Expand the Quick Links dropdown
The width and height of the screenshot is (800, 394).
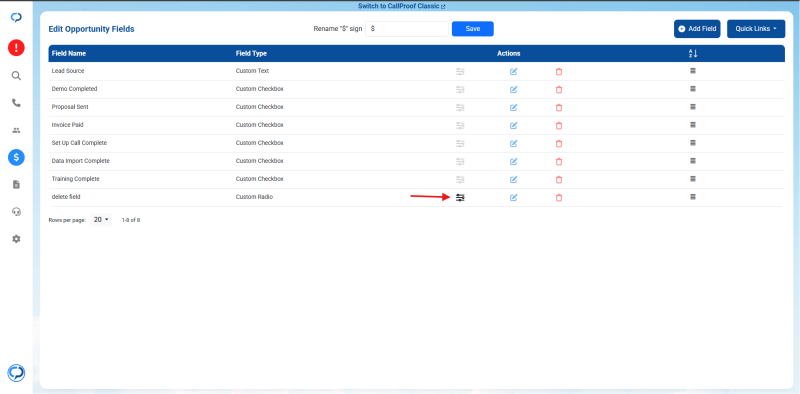click(756, 29)
